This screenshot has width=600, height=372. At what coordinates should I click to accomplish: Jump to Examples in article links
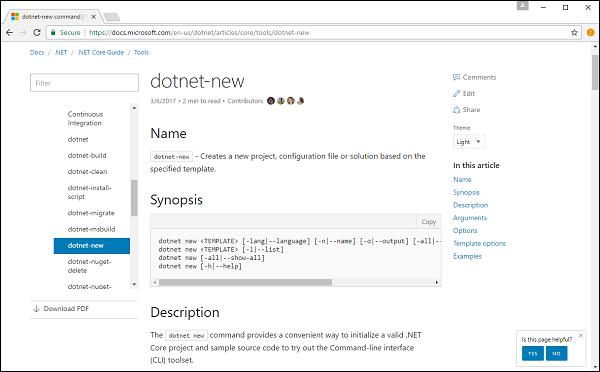pyautogui.click(x=467, y=256)
